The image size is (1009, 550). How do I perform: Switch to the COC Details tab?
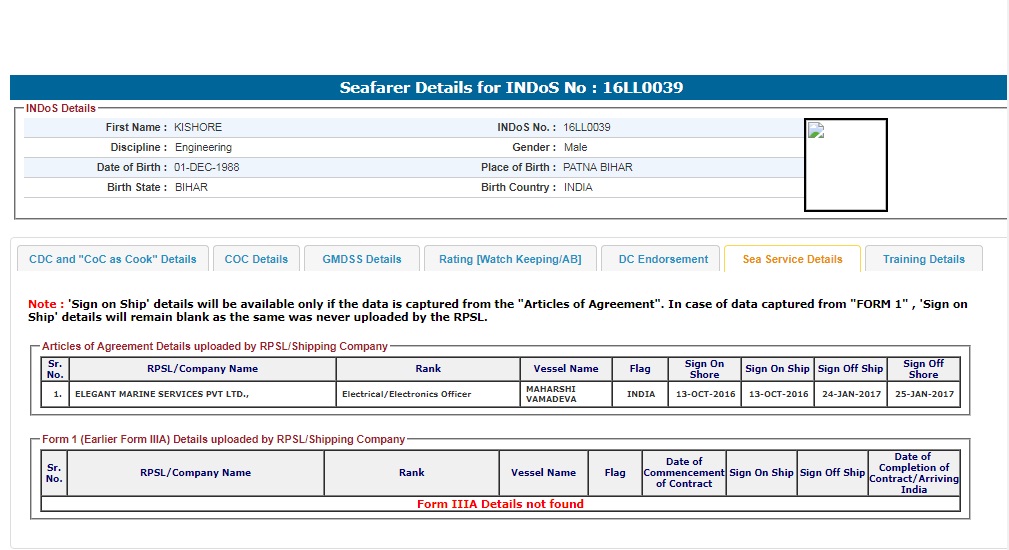tap(256, 259)
